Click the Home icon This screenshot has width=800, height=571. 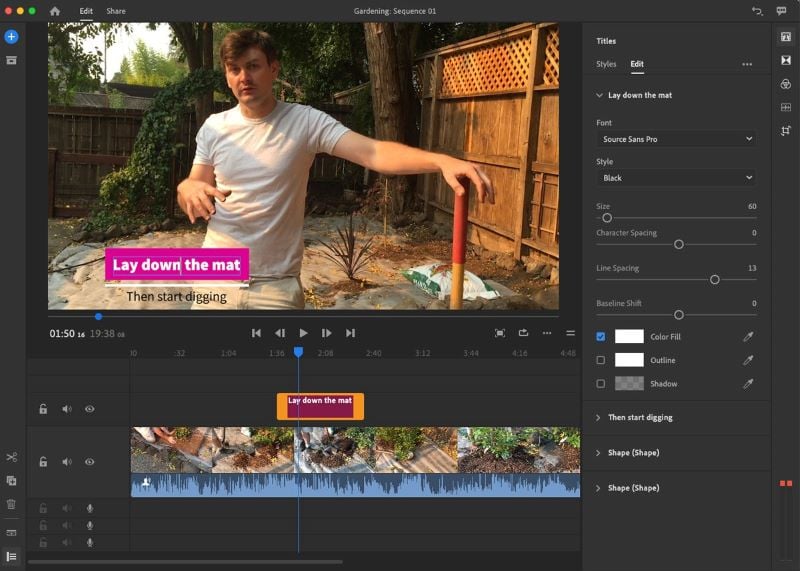point(55,11)
